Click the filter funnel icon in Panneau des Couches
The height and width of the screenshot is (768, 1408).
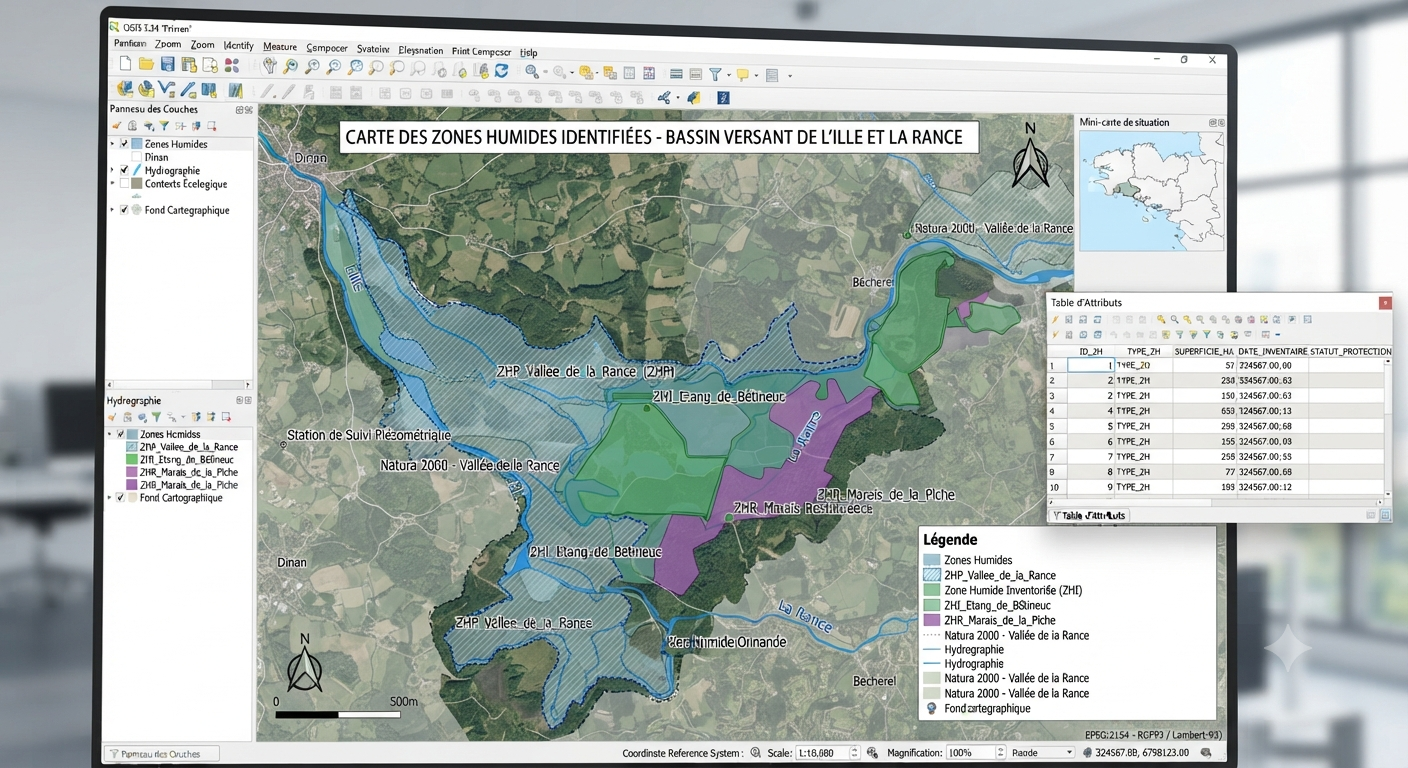[164, 126]
